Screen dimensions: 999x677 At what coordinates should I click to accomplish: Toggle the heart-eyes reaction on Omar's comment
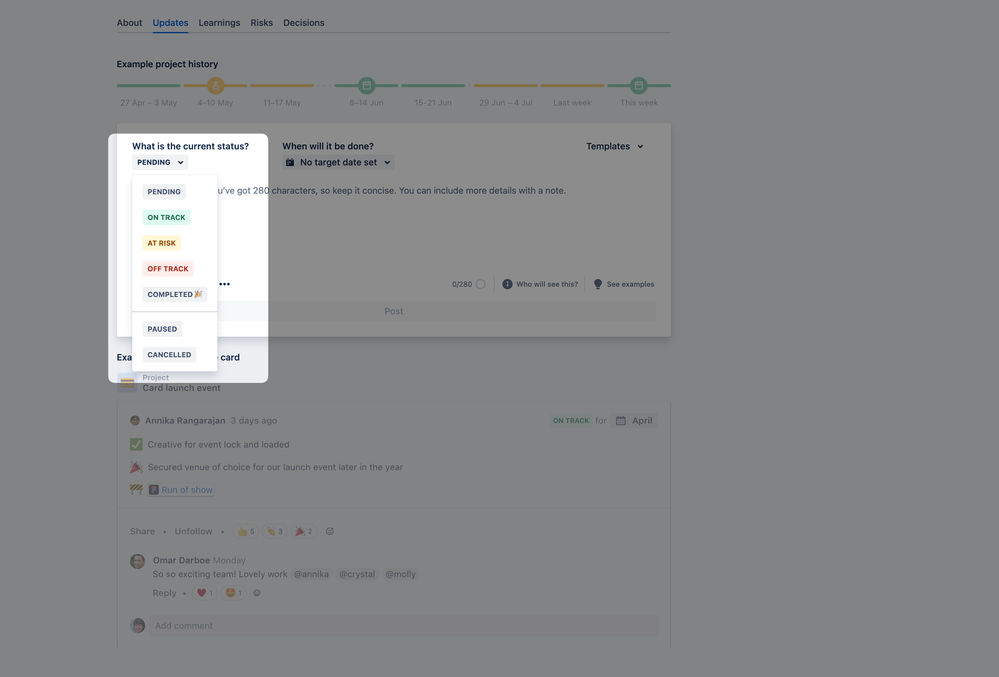pyautogui.click(x=234, y=593)
